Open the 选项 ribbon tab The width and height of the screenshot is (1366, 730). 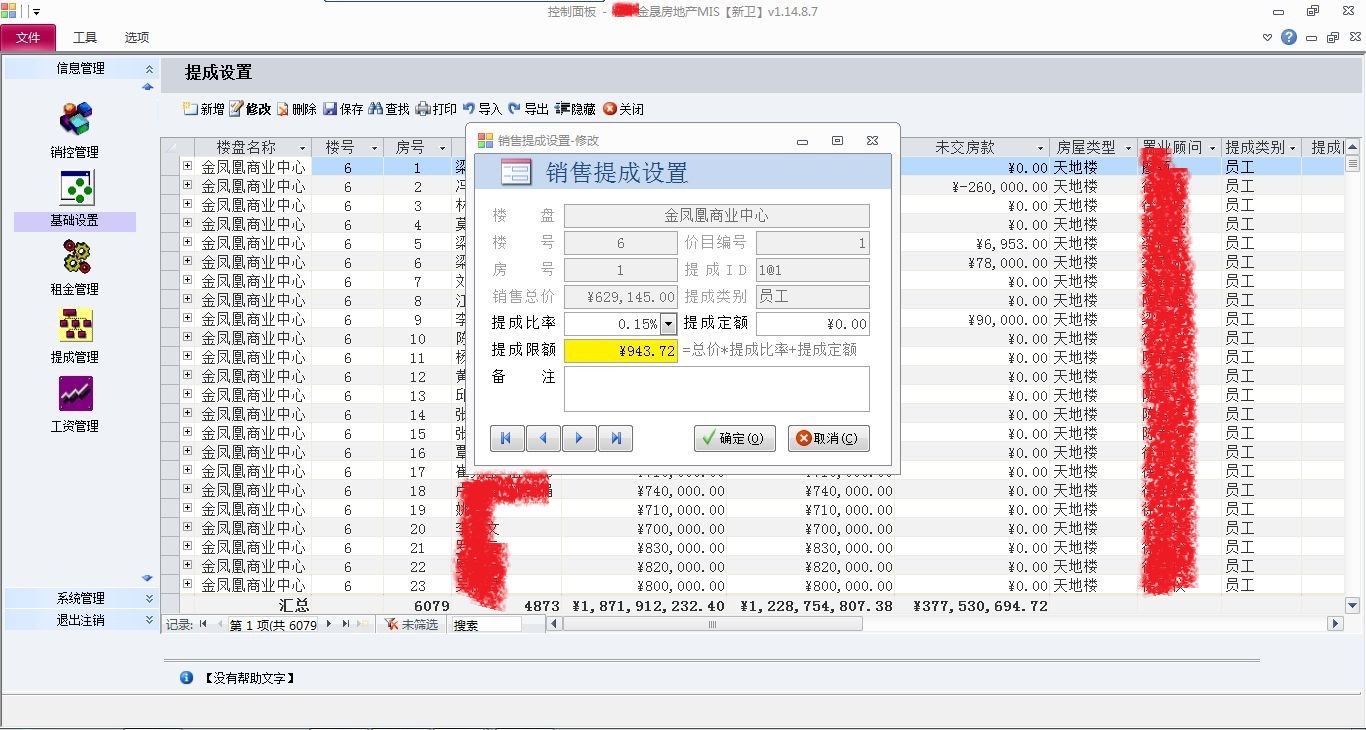(137, 37)
